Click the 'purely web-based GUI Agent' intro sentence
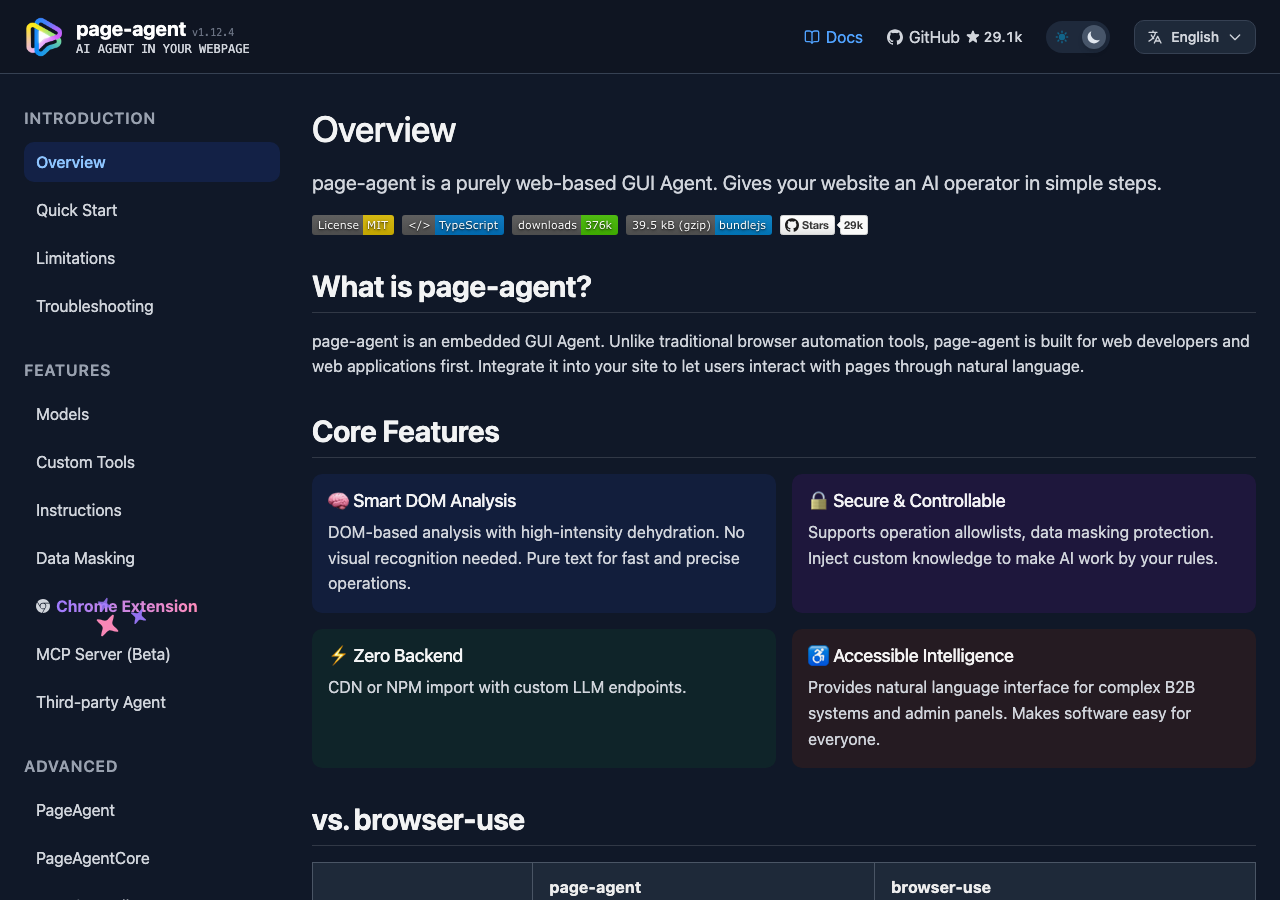1280x900 pixels. pos(737,183)
